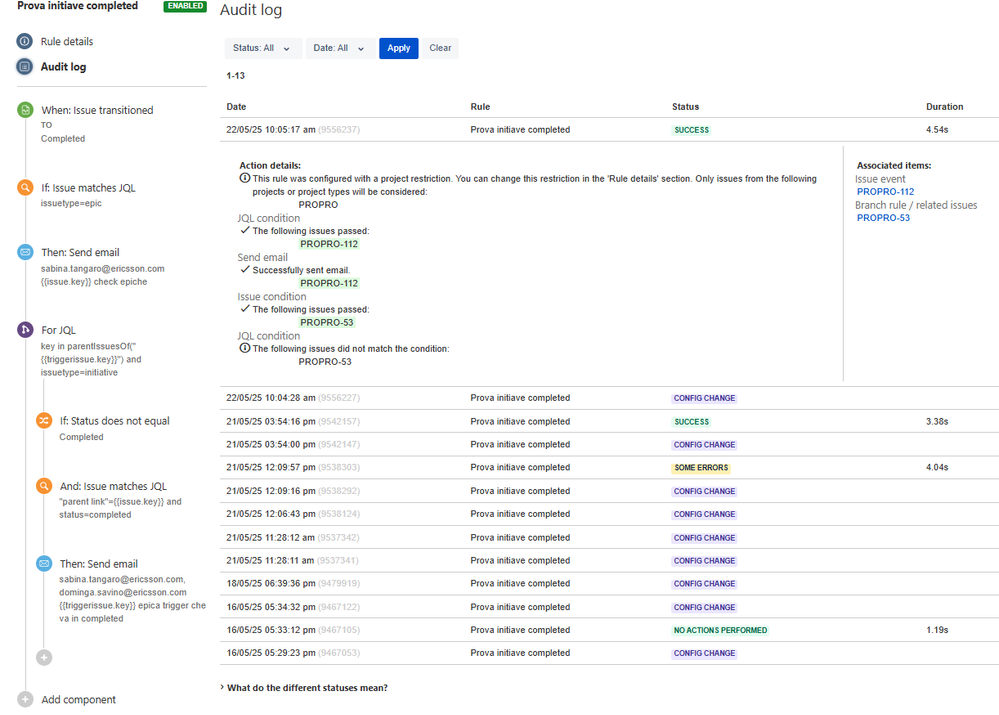Click the orange 'Status does not equal' condition icon
The image size is (999, 715).
pyautogui.click(x=44, y=421)
